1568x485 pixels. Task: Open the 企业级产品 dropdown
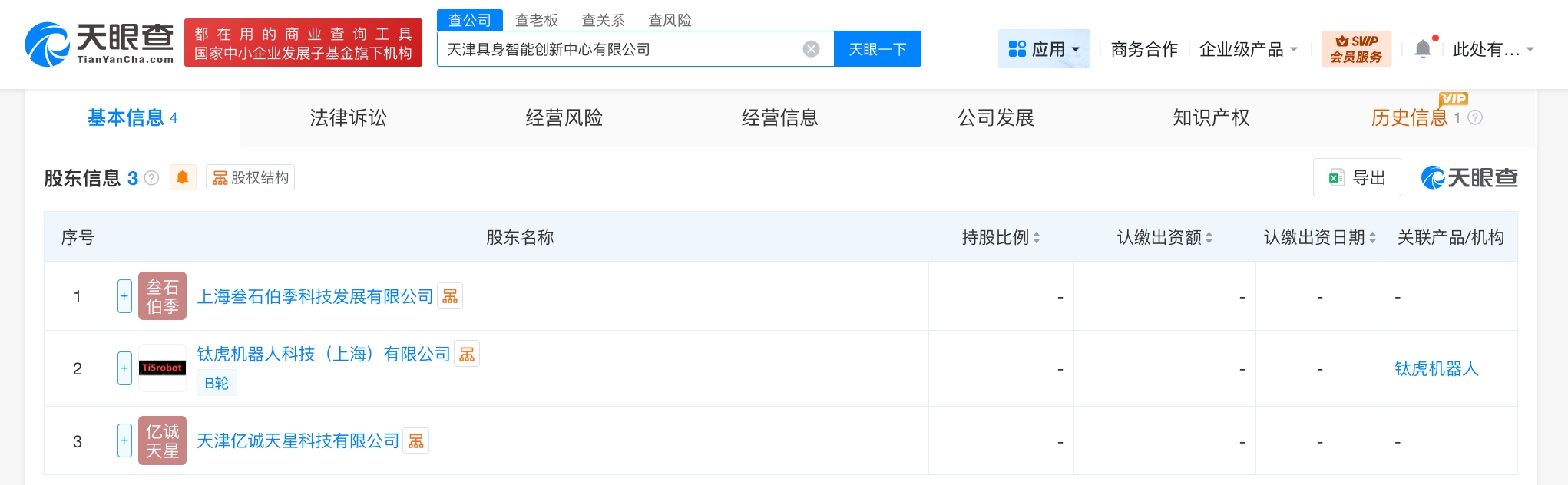coord(1249,49)
